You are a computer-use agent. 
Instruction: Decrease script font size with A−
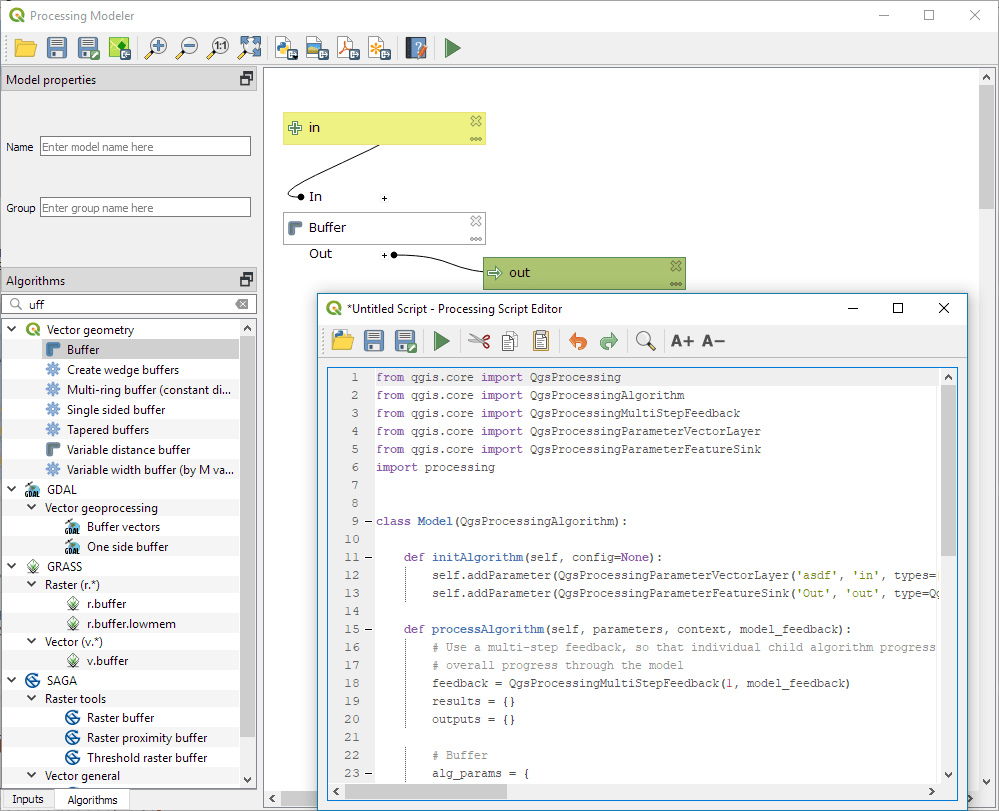tap(714, 341)
